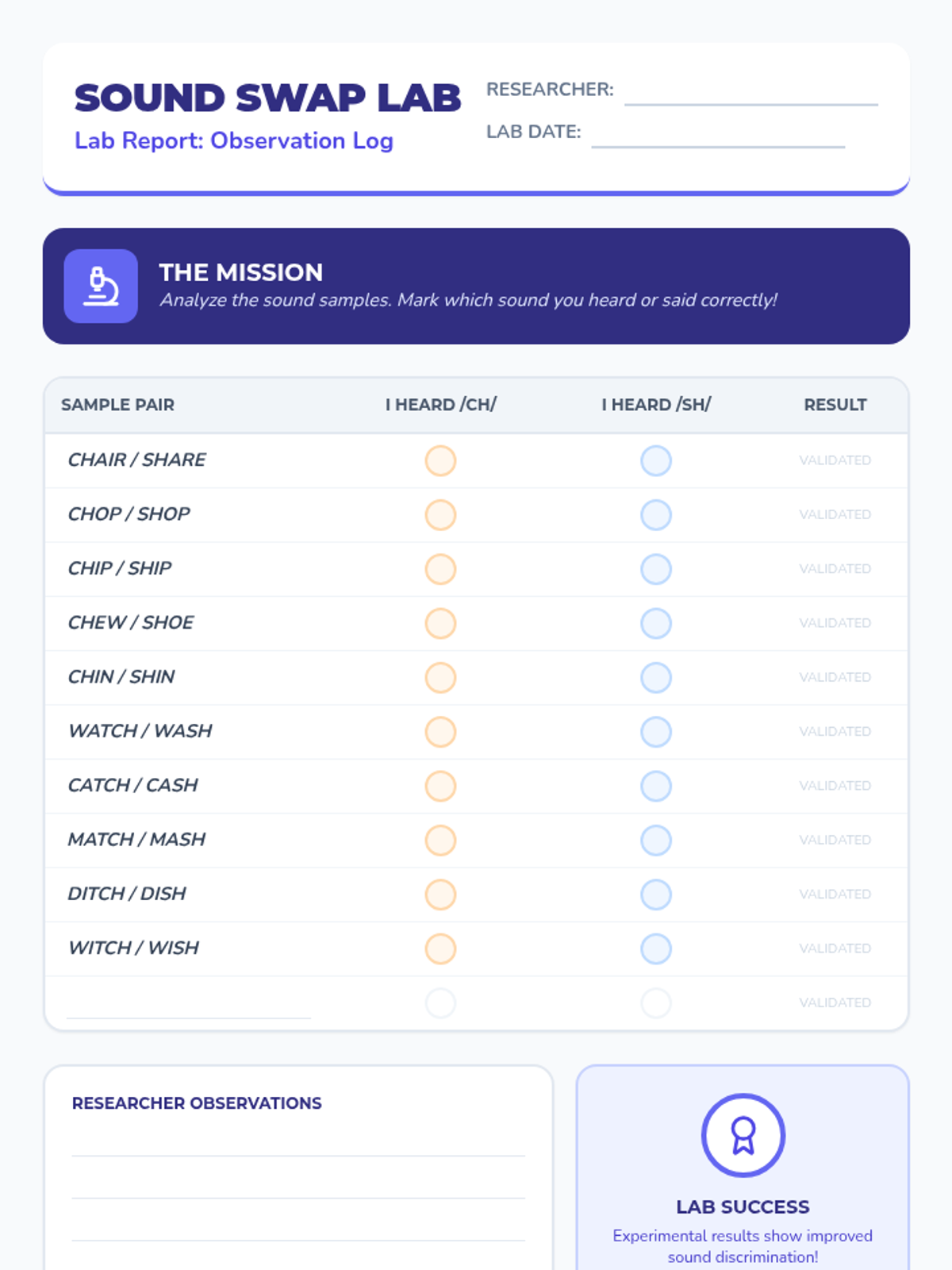The image size is (952, 1270).
Task: Click the SOUND SWAP LAB title
Action: tap(267, 98)
